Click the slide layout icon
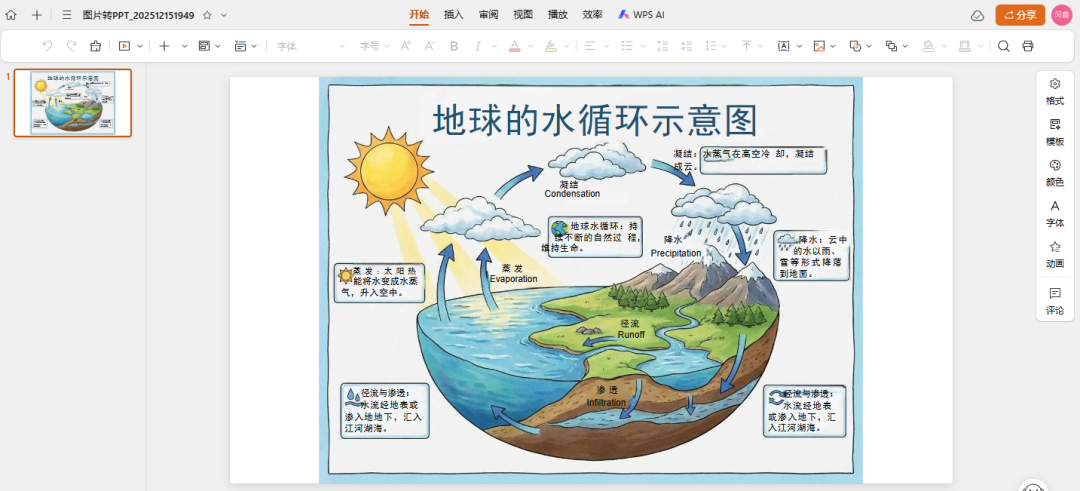Screen dimensions: 1080x491 point(204,45)
